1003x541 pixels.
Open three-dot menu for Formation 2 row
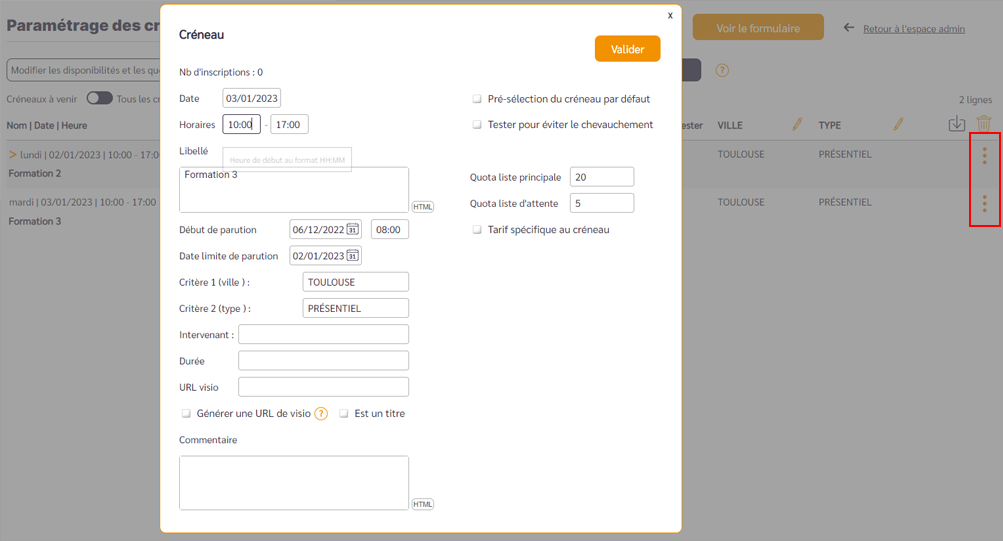click(x=985, y=156)
